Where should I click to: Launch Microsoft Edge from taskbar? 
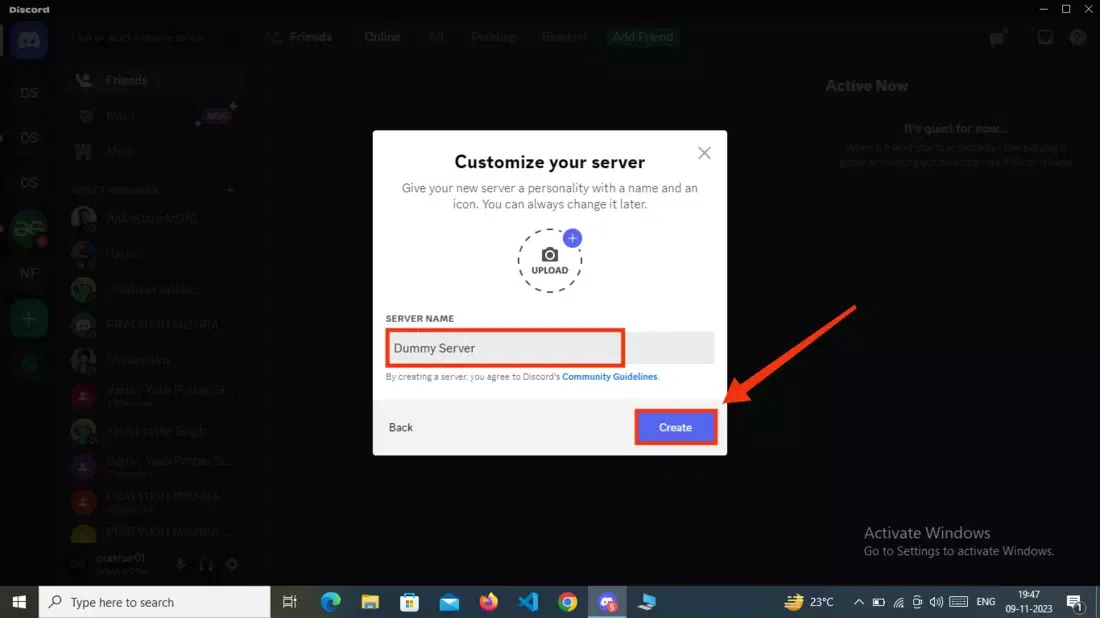pos(330,602)
